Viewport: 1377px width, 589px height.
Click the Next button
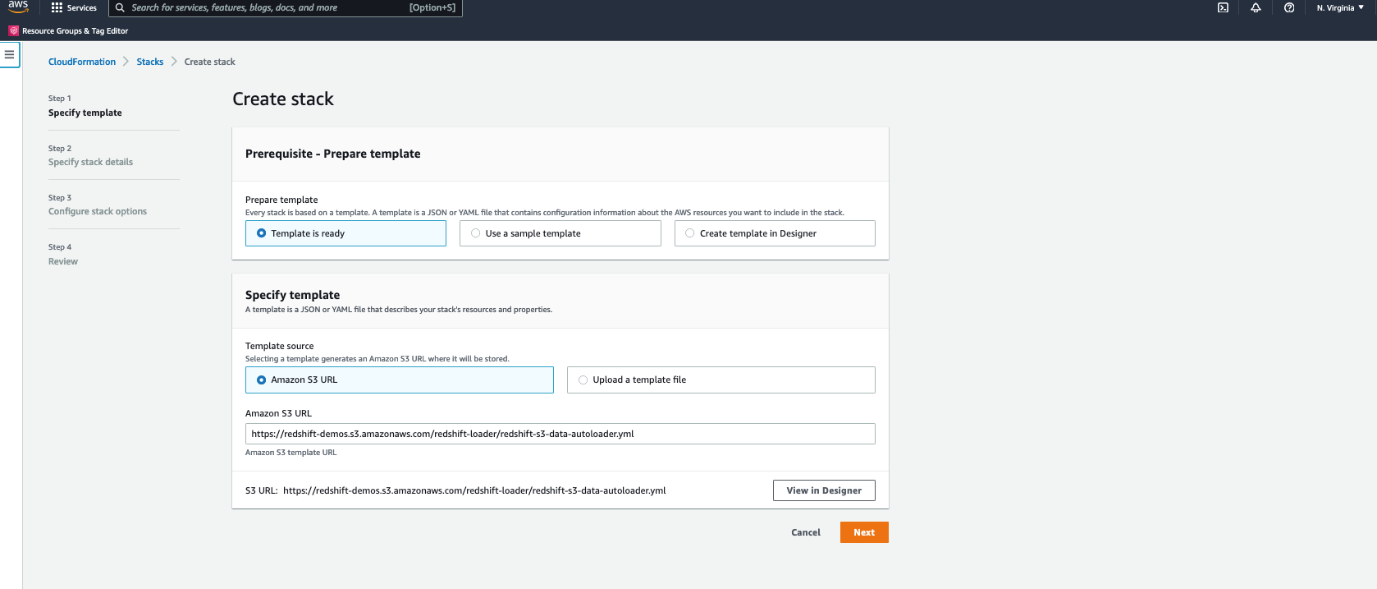(864, 532)
